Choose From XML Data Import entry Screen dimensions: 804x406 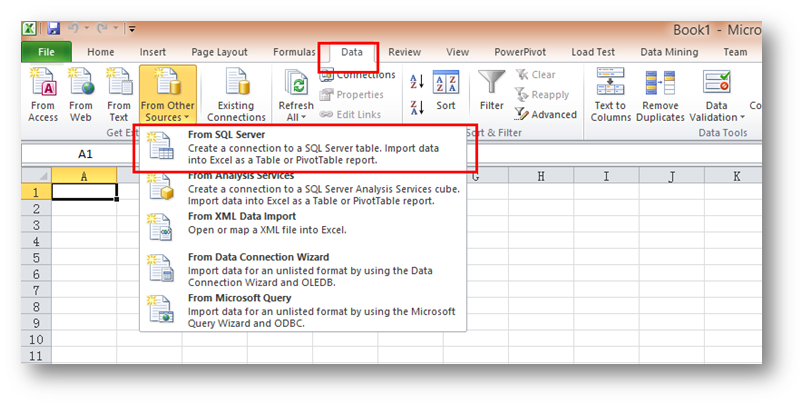[303, 228]
